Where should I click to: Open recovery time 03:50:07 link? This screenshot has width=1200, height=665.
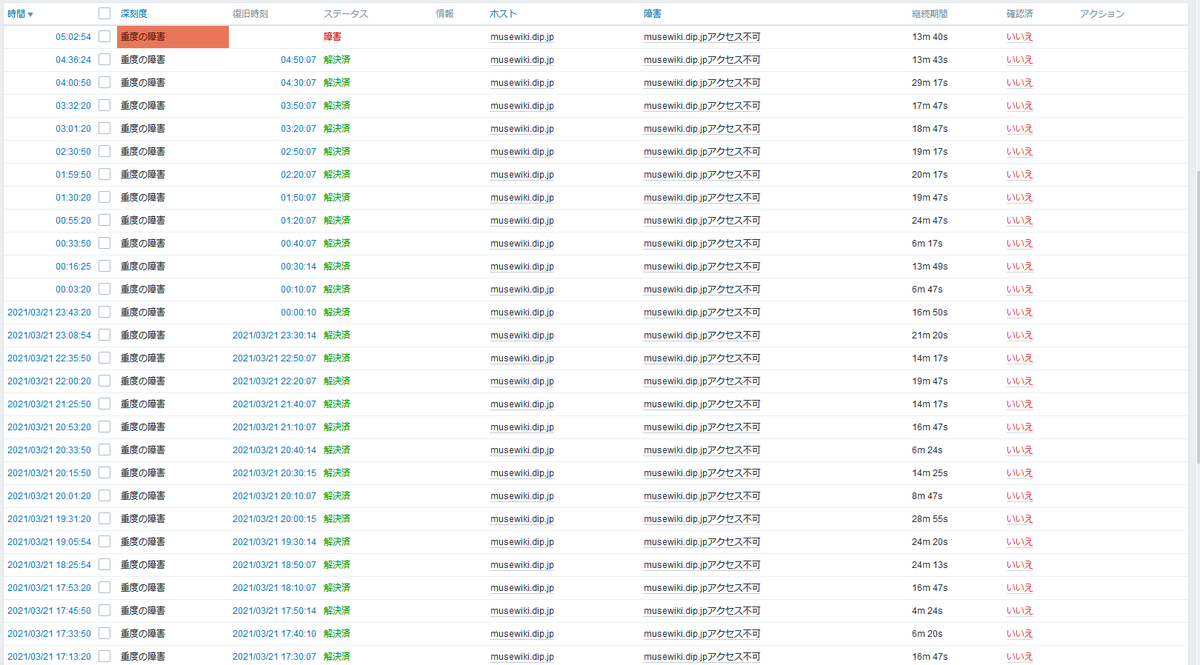tap(298, 106)
